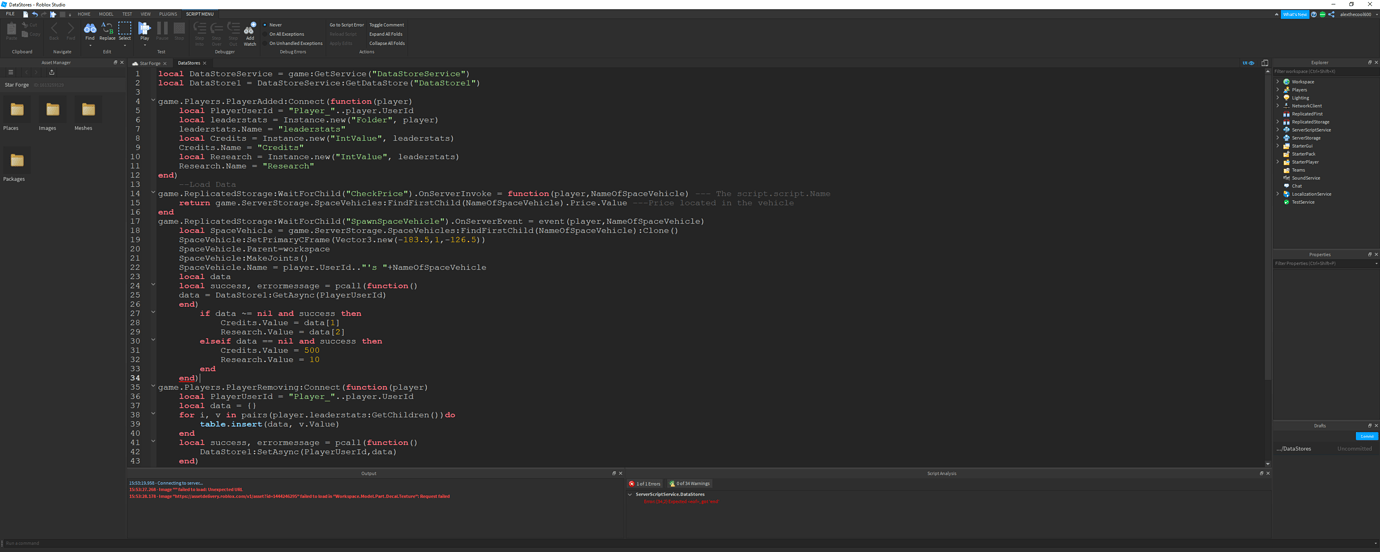Switch to the Star Forge tab
Viewport: 1380px width, 552px height.
point(149,63)
